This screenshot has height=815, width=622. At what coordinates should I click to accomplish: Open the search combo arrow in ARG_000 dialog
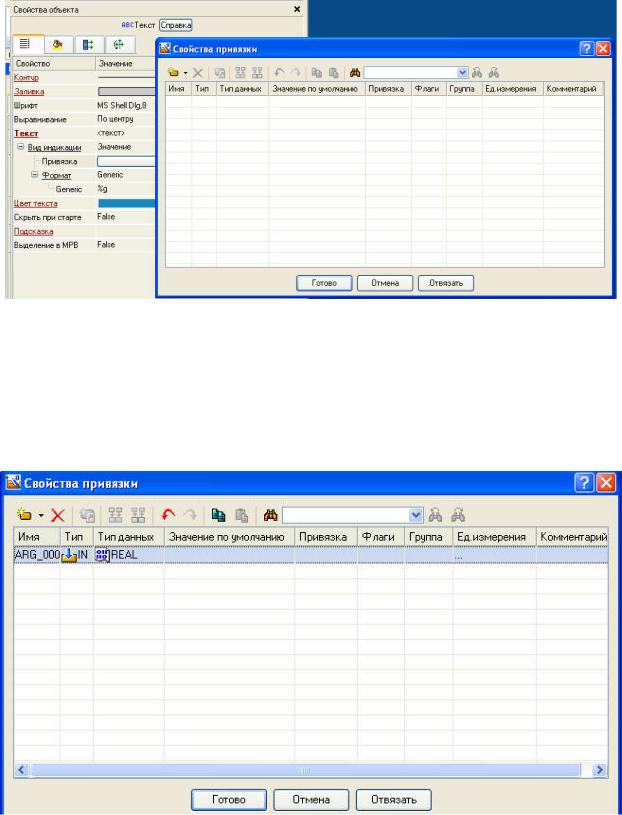(416, 515)
